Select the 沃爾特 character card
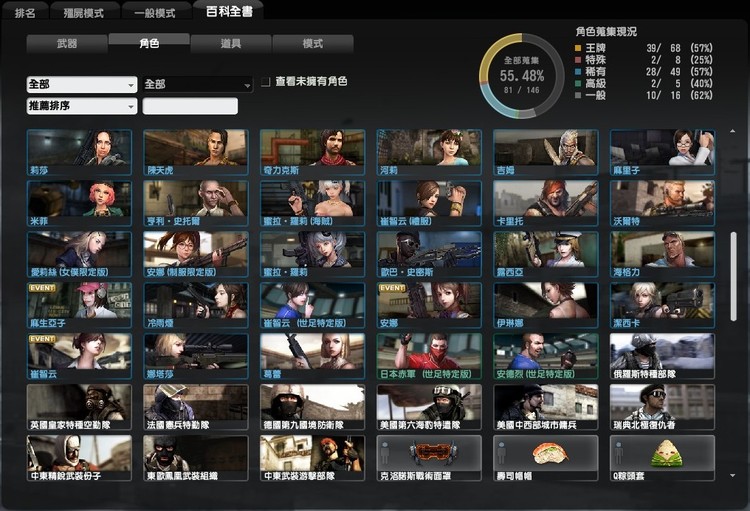This screenshot has width=750, height=511. pyautogui.click(x=662, y=203)
